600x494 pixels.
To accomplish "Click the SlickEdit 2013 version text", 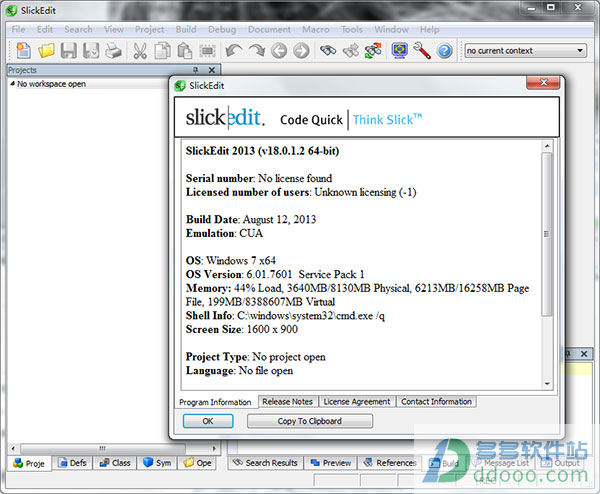I will pyautogui.click(x=262, y=151).
